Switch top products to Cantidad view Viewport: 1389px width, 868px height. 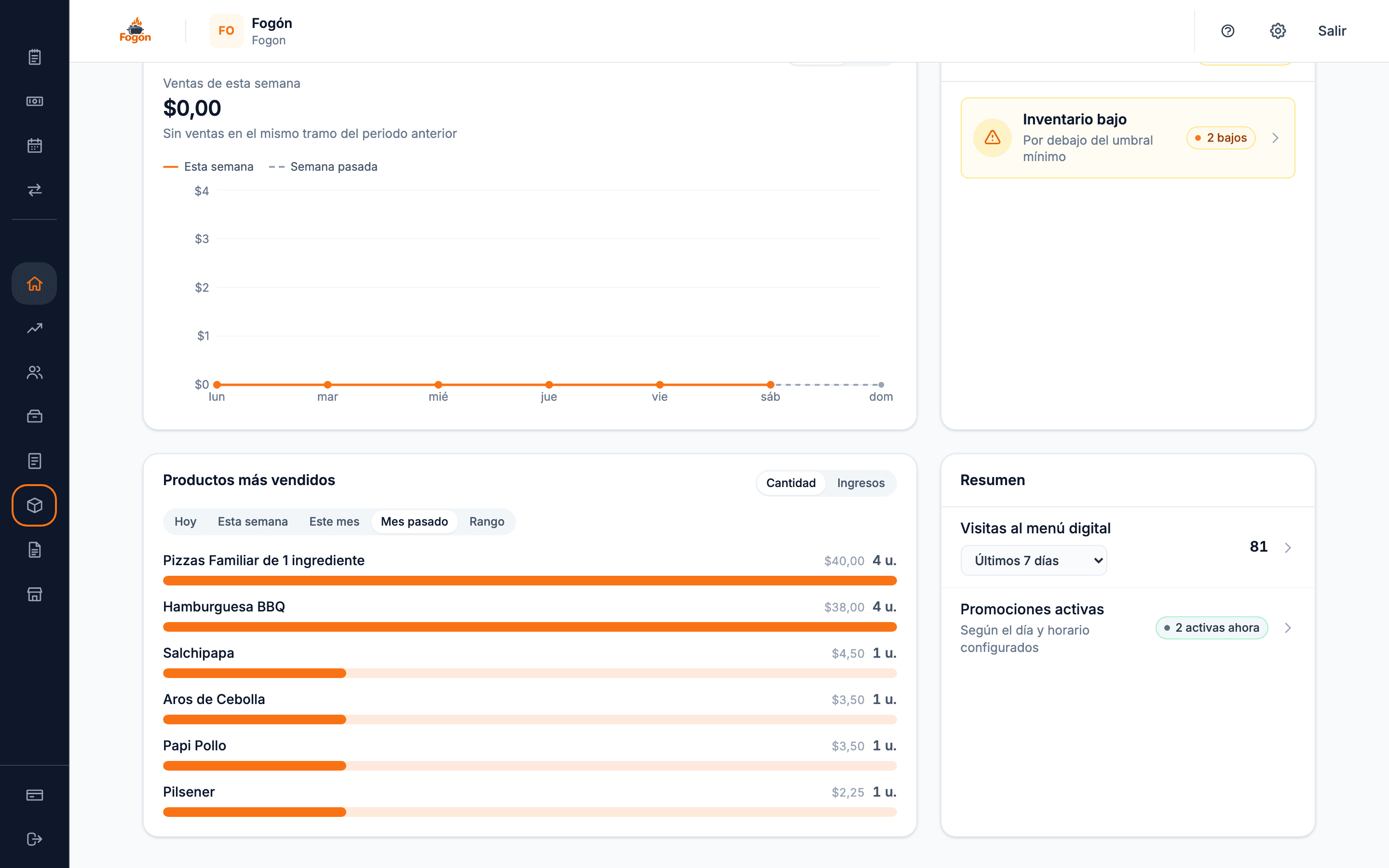click(790, 483)
